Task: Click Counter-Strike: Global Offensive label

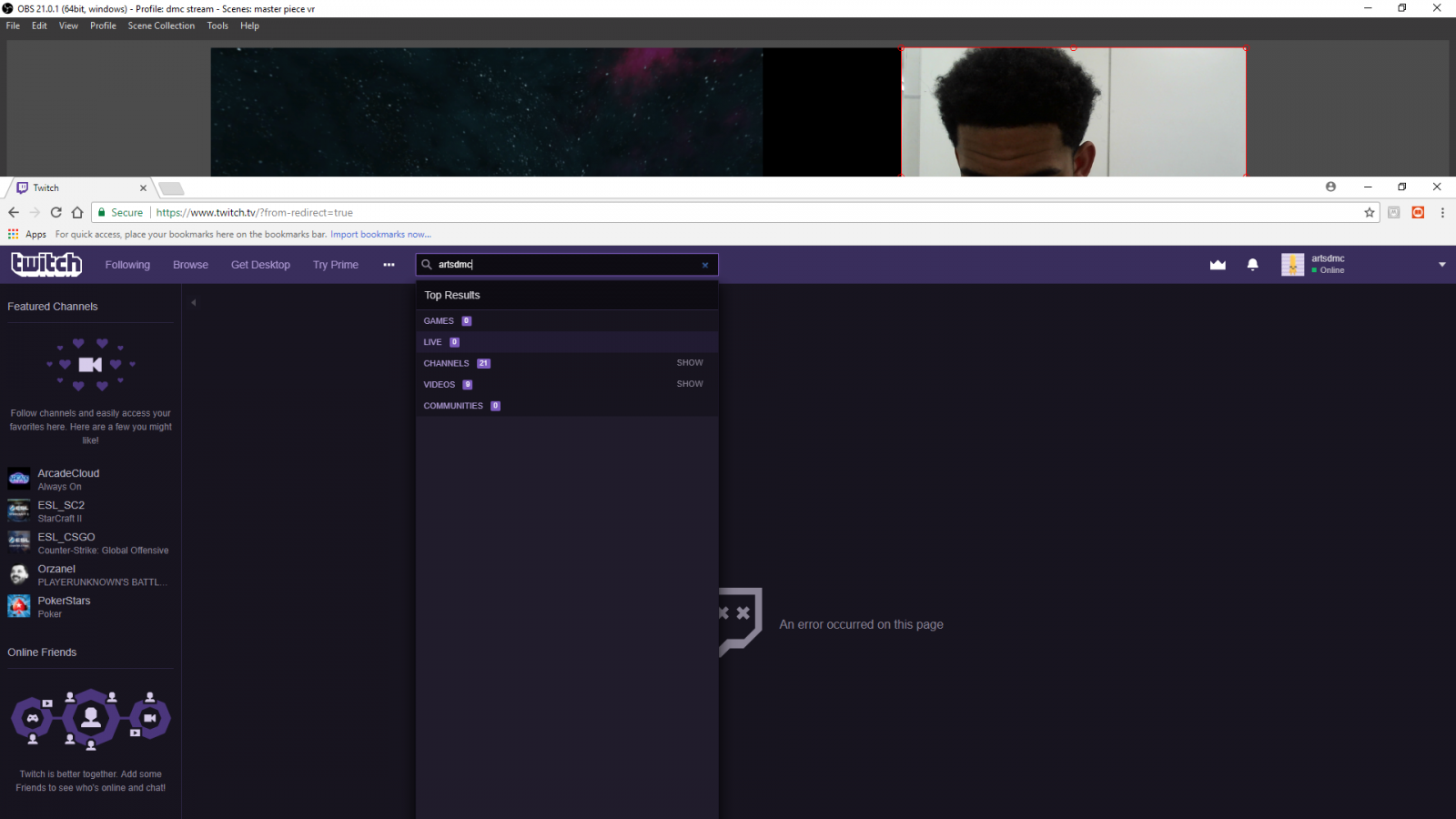Action: click(x=103, y=551)
